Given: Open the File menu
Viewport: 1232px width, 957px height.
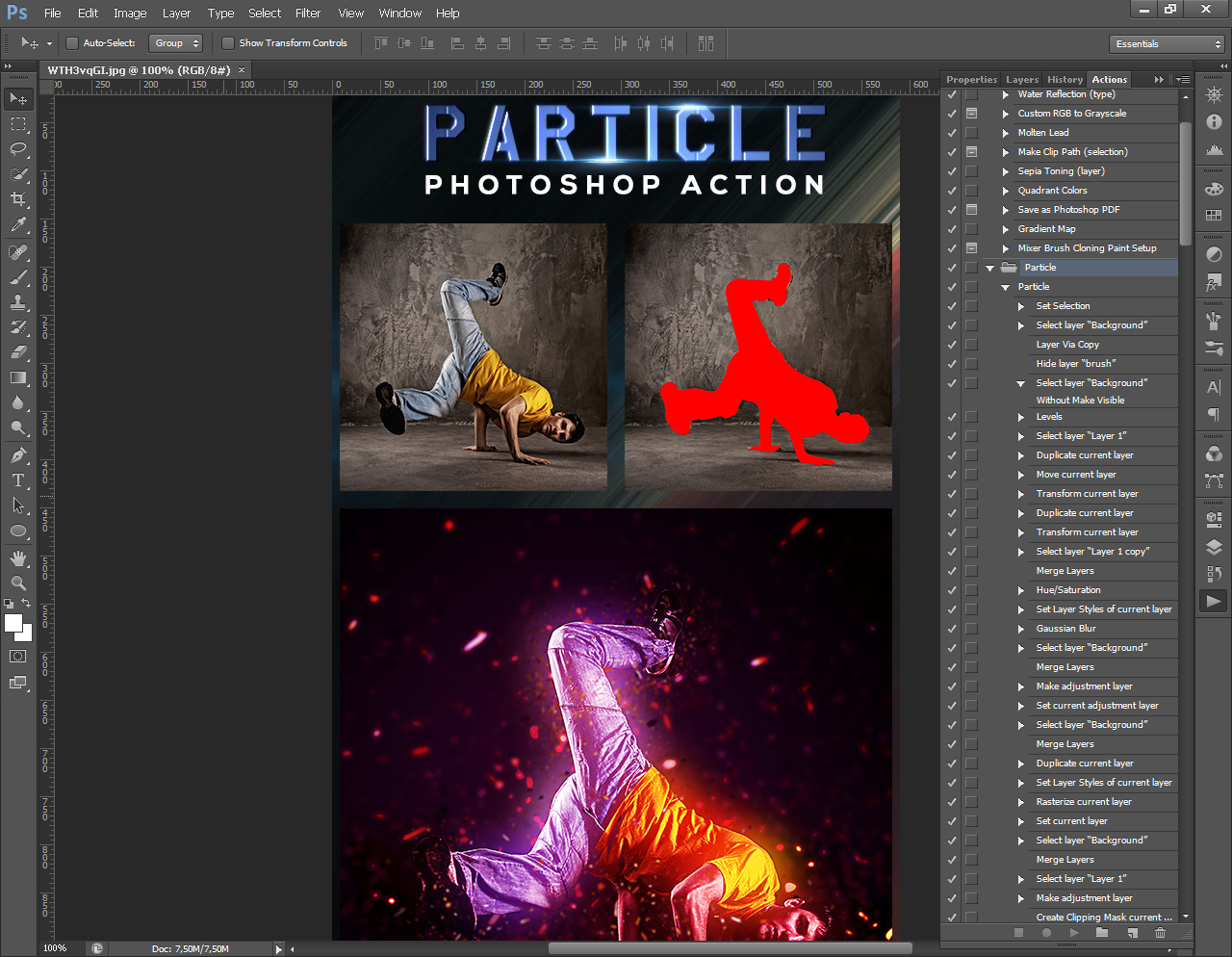Looking at the screenshot, I should pos(52,13).
